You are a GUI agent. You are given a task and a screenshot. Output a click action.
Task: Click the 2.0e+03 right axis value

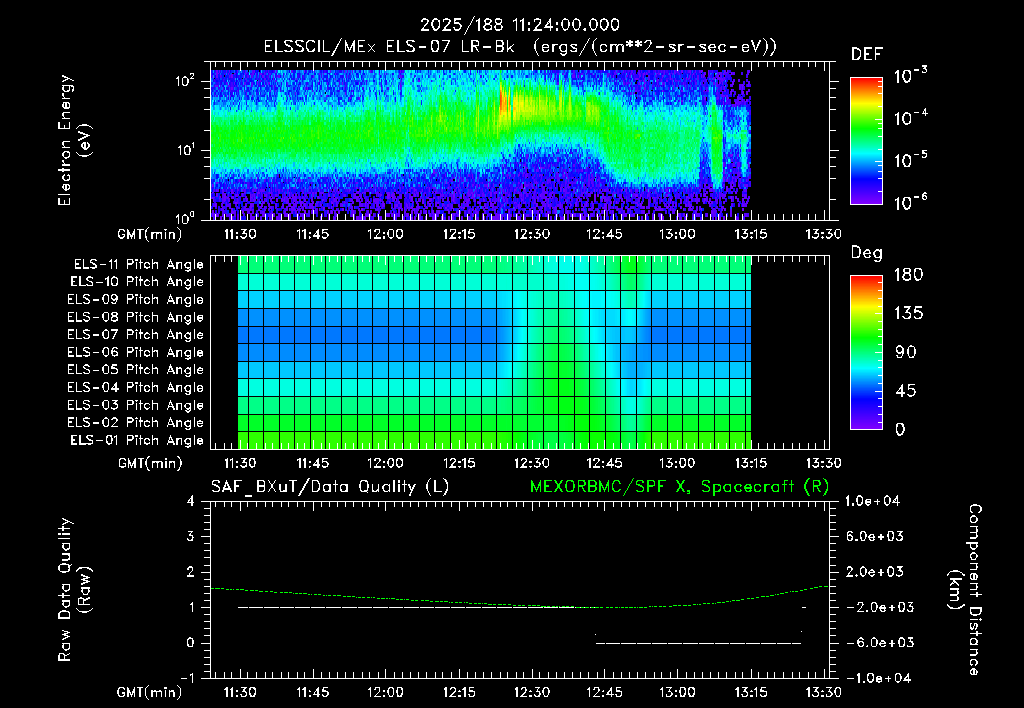(875, 571)
